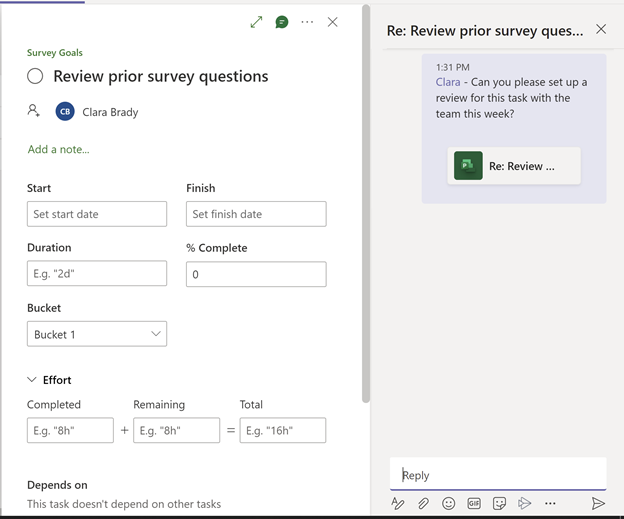Open more reply options ellipsis

pos(550,503)
